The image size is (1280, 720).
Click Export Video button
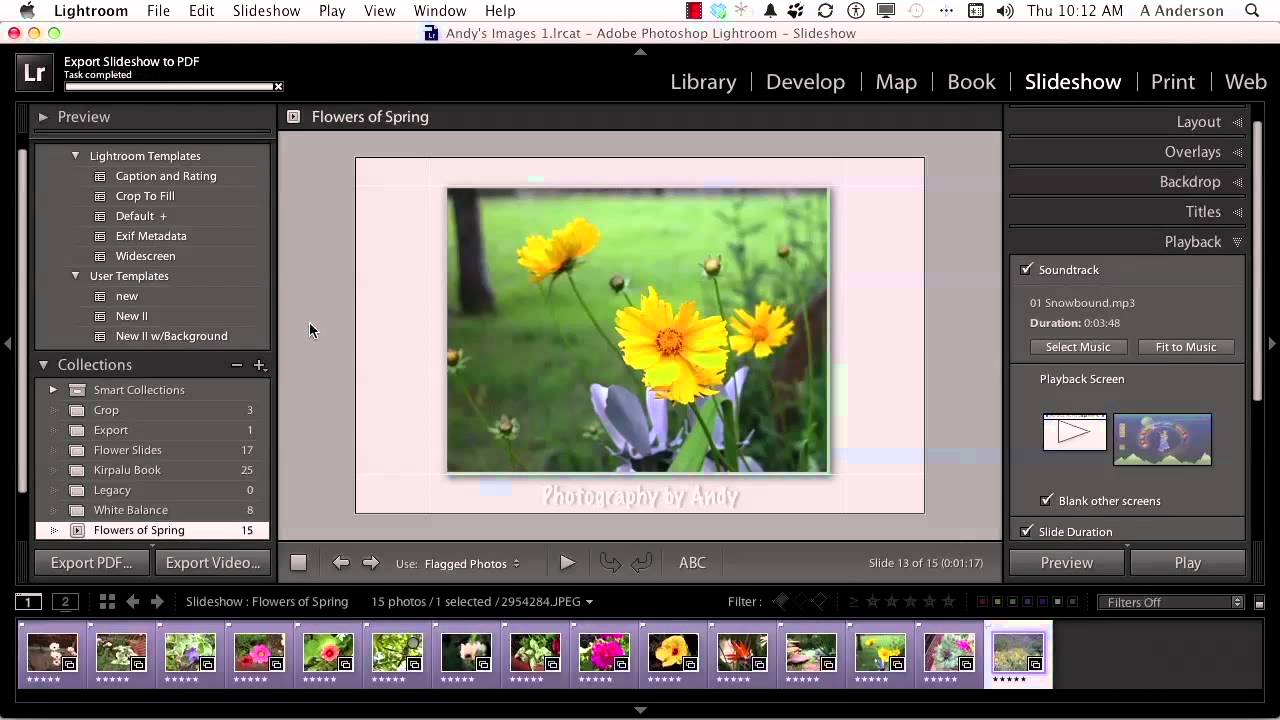coord(212,563)
